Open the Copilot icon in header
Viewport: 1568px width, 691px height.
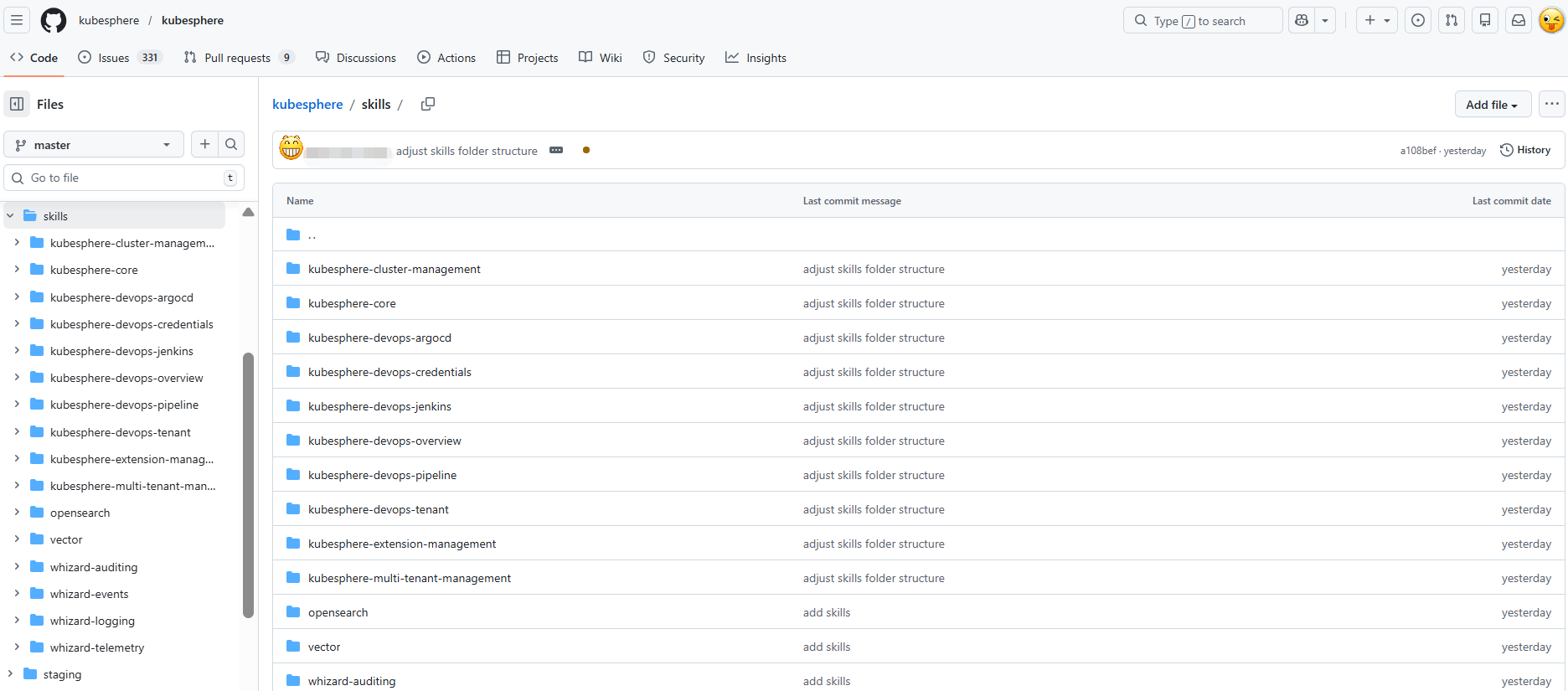[1302, 20]
